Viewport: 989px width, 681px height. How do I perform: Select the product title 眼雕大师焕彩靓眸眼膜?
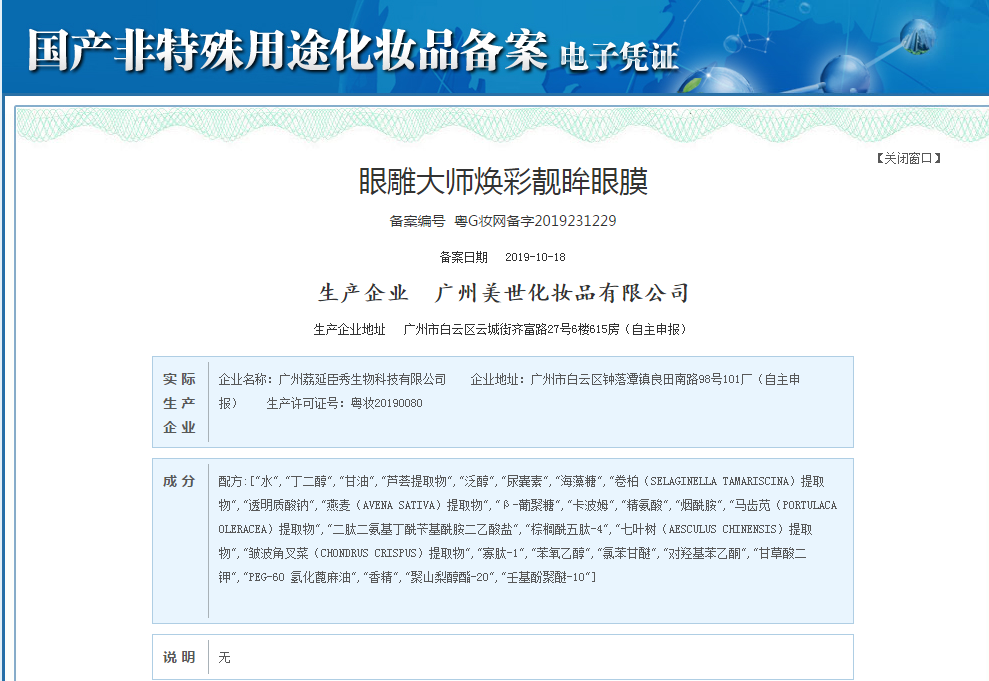[x=503, y=182]
